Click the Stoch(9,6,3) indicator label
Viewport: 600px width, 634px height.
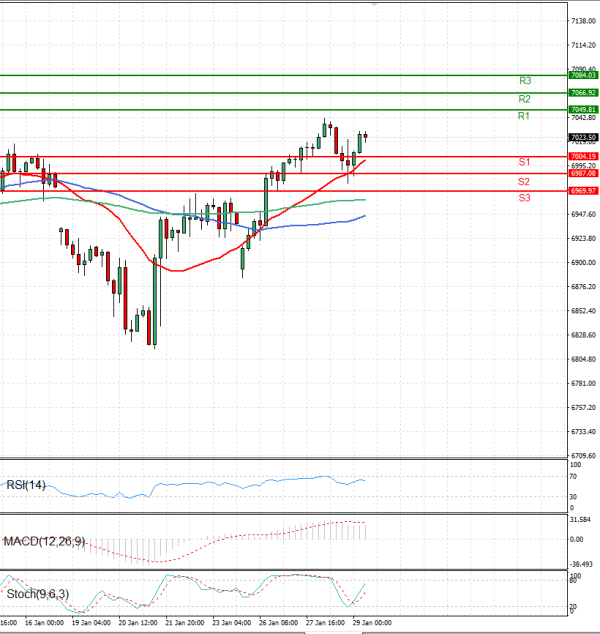(35, 595)
